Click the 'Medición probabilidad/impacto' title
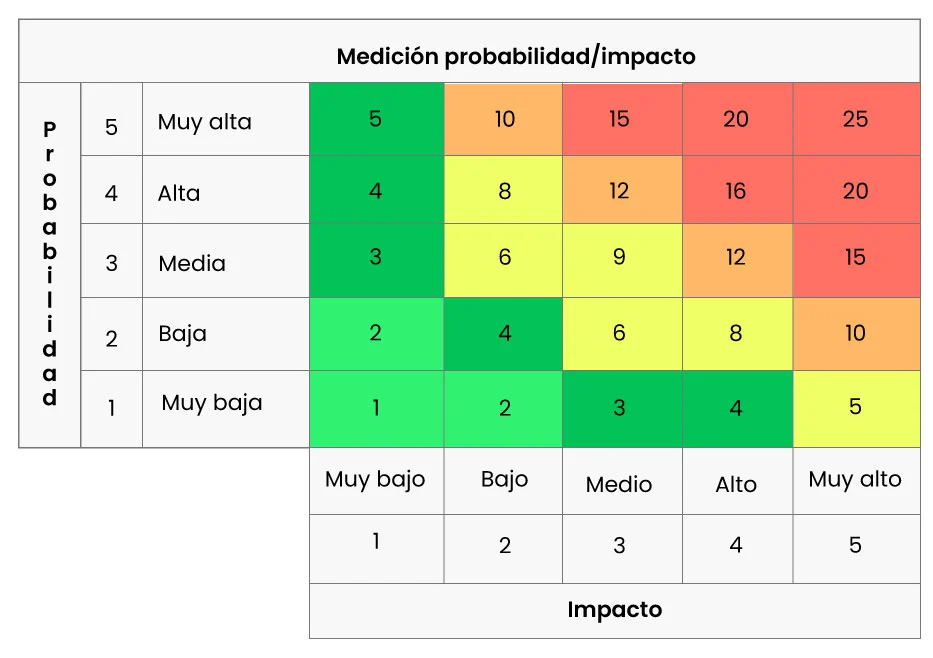933x658 pixels. click(x=515, y=56)
